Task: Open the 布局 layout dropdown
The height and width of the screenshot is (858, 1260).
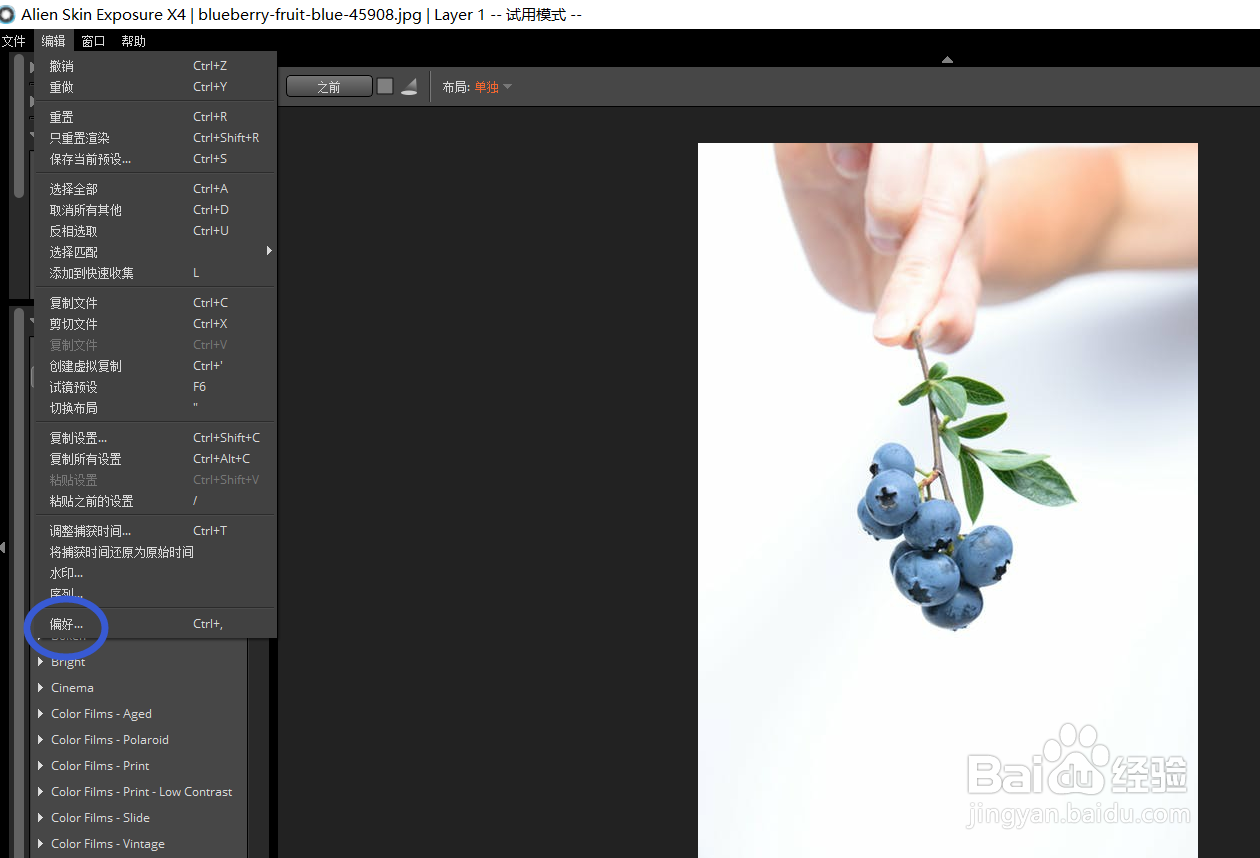Action: (x=493, y=87)
